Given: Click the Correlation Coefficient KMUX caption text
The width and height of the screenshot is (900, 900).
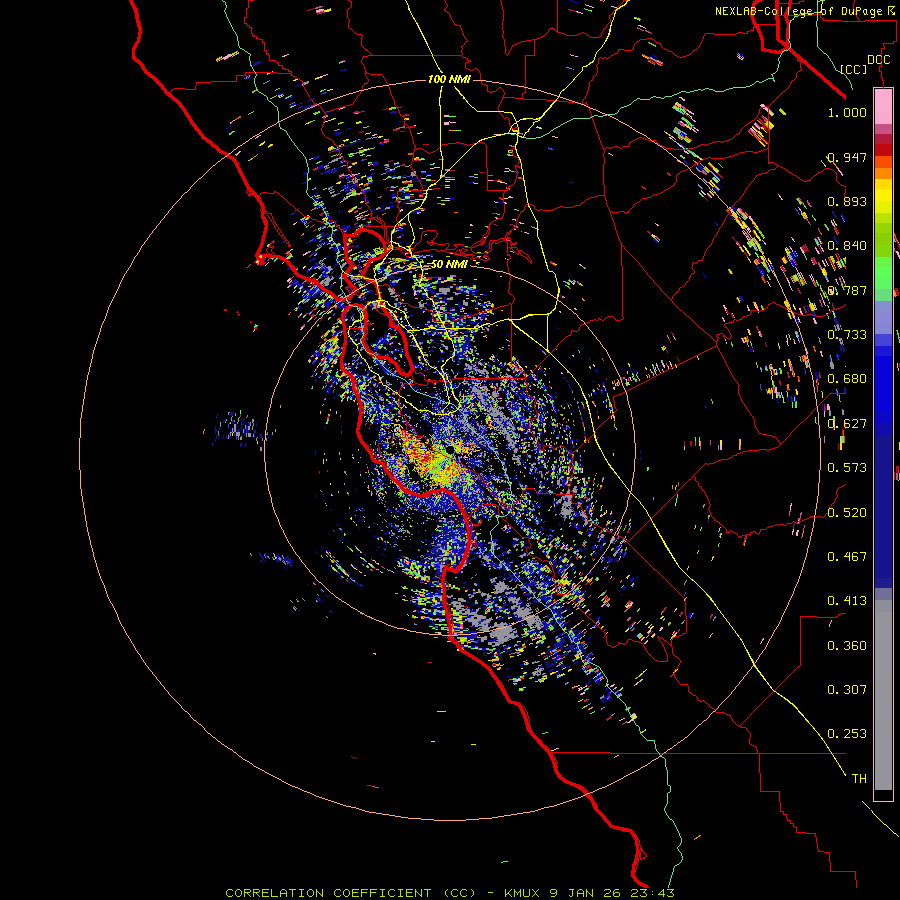Looking at the screenshot, I should (449, 893).
